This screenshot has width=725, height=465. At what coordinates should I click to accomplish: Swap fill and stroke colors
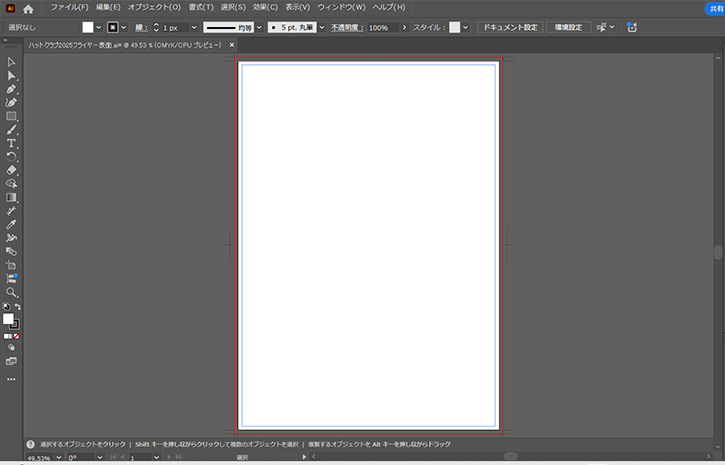point(18,308)
